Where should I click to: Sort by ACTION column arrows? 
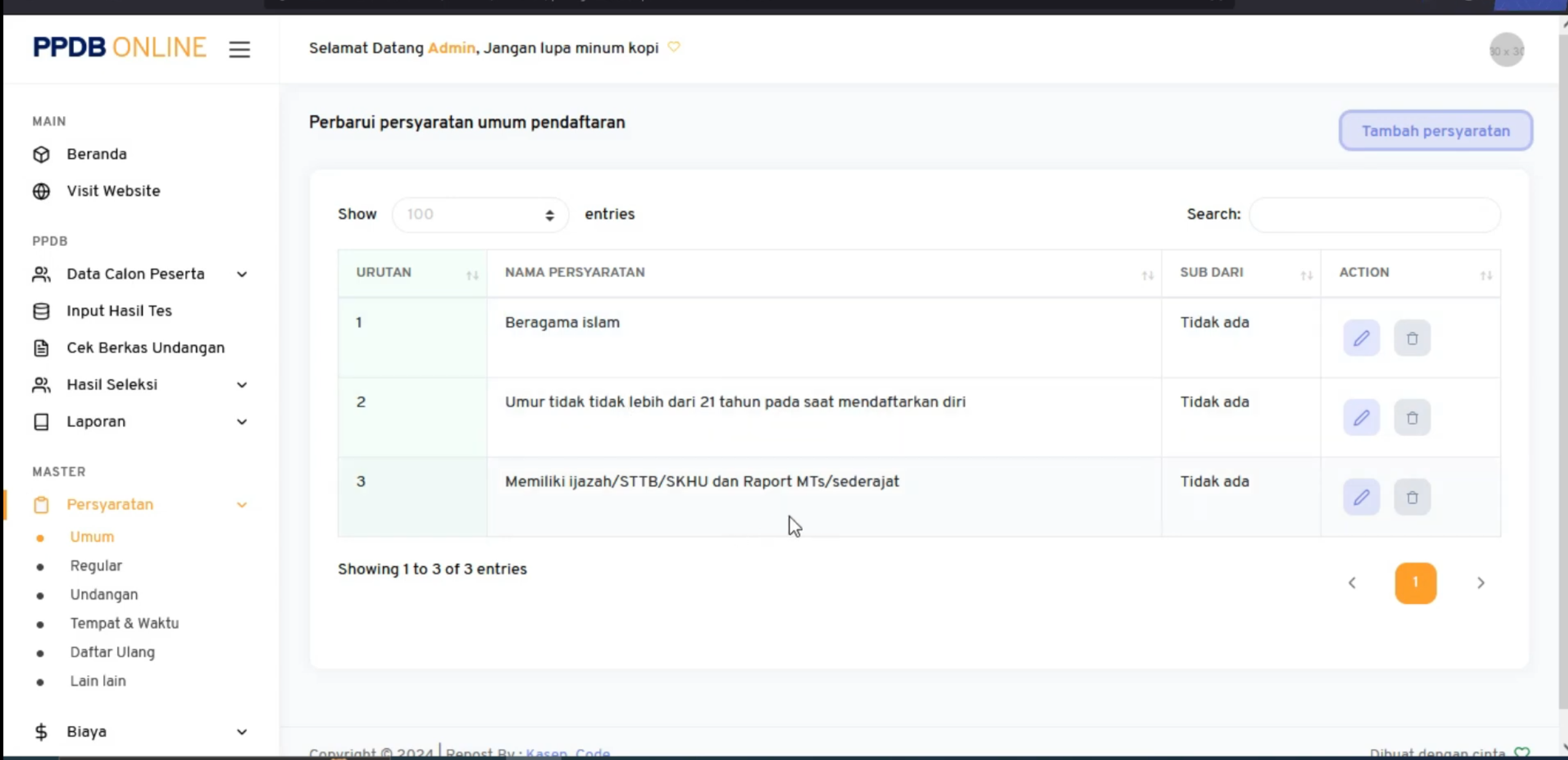pos(1486,275)
